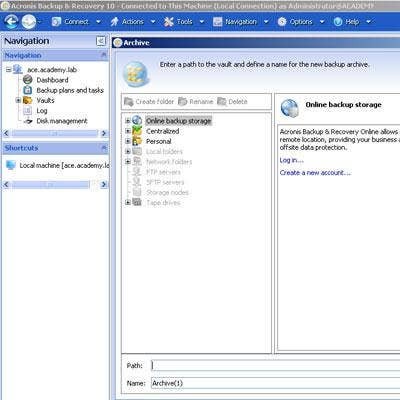The image size is (400, 400).
Task: Expand the Vaults tree node
Action: coord(18,100)
